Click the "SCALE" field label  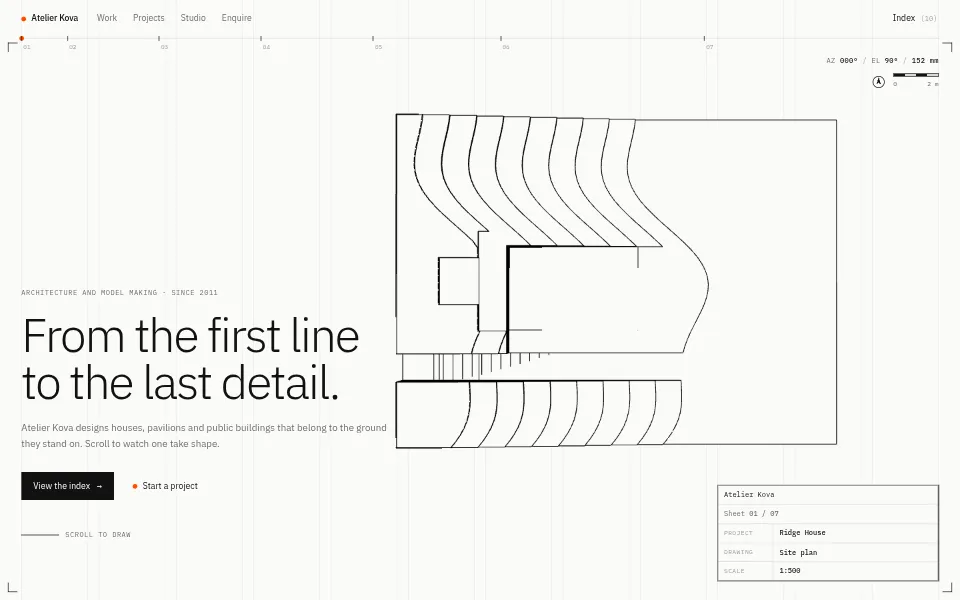[734, 571]
